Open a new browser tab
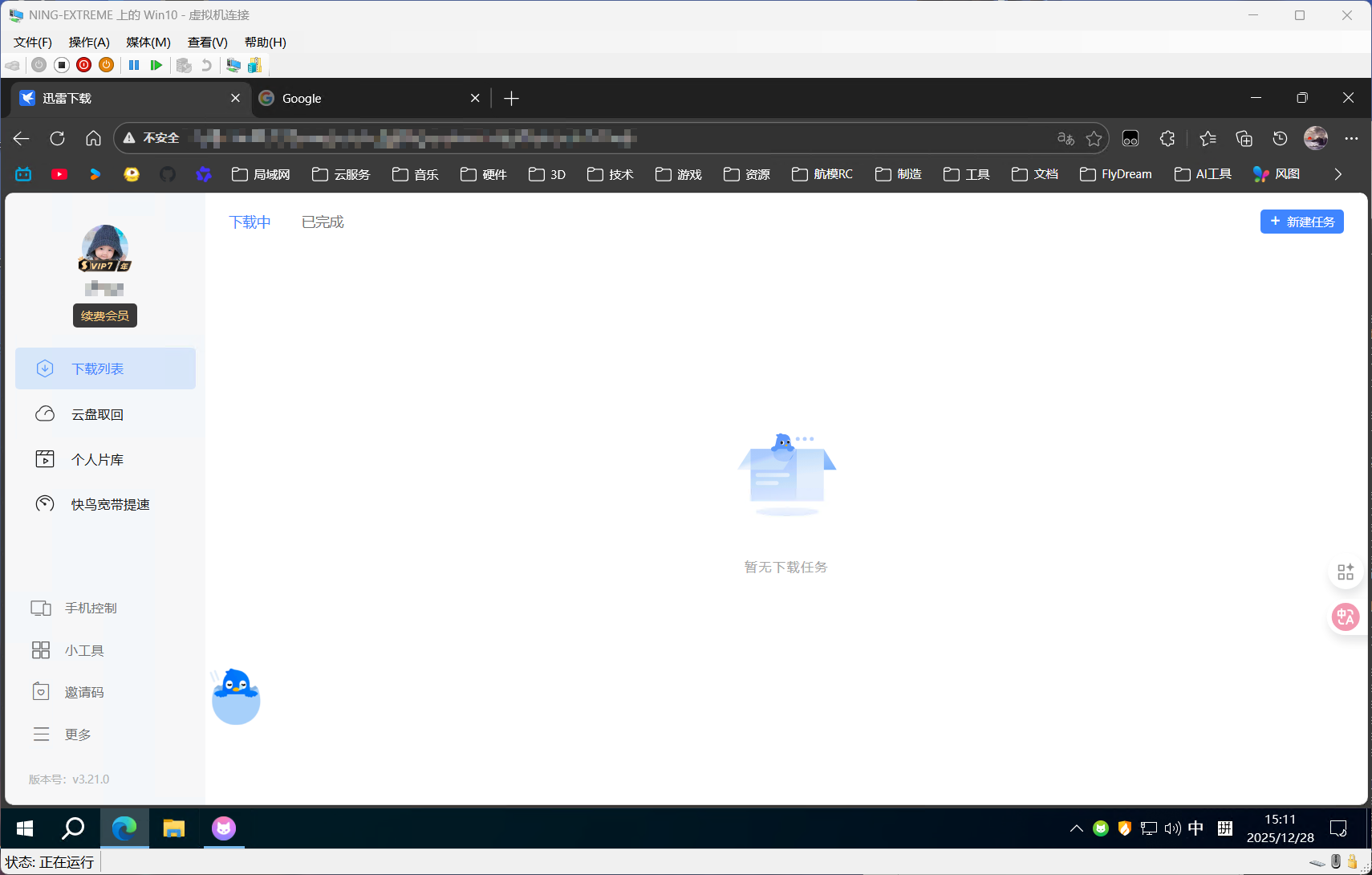This screenshot has width=1372, height=875. tap(512, 98)
